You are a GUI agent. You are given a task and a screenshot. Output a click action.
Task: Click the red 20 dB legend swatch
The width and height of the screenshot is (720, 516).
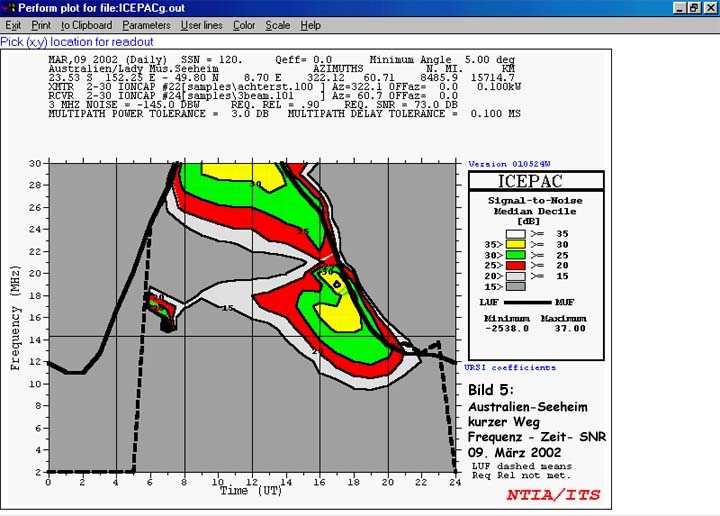click(513, 266)
